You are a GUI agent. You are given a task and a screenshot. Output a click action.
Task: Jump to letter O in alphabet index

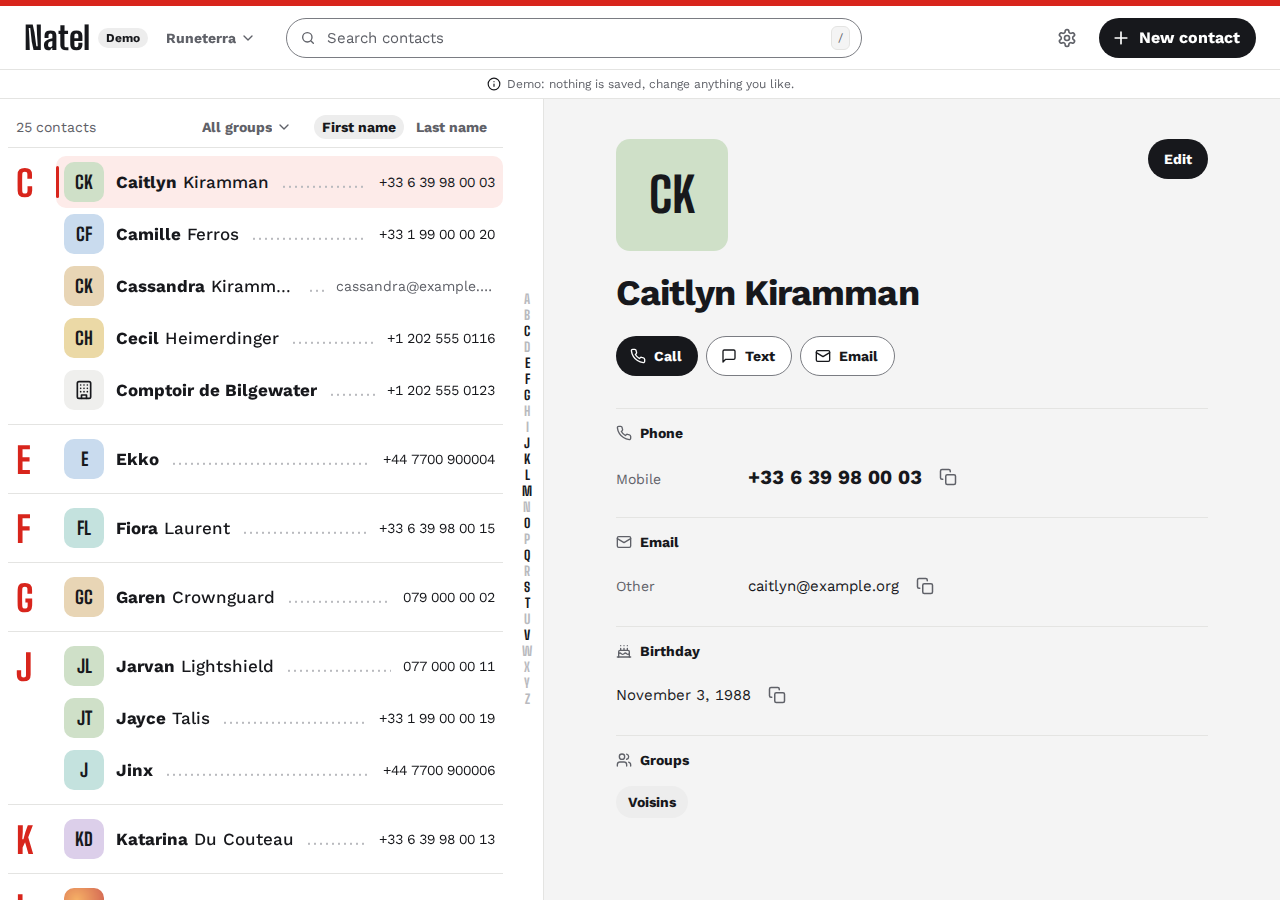[x=527, y=523]
